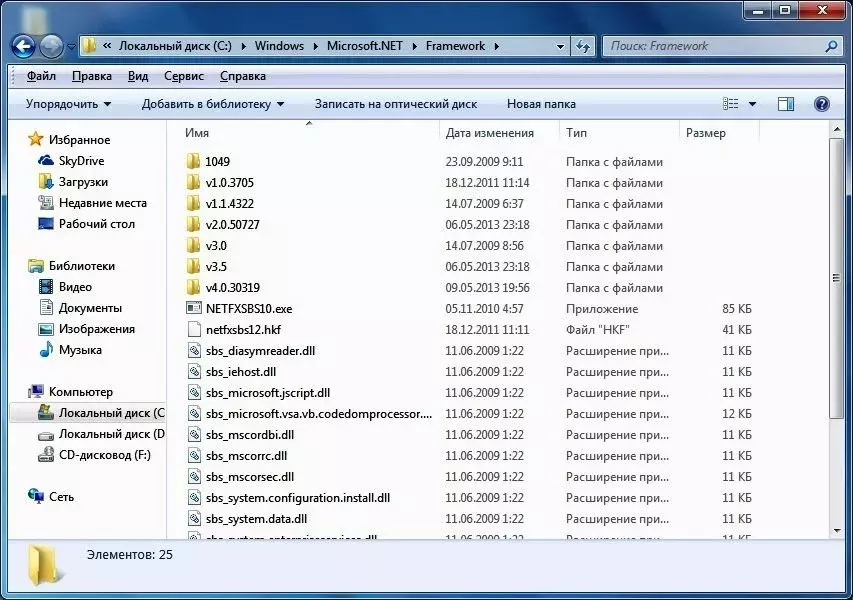Viewport: 853px width, 600px height.
Task: Select Избранное star icon in sidebar
Action: tap(36, 139)
